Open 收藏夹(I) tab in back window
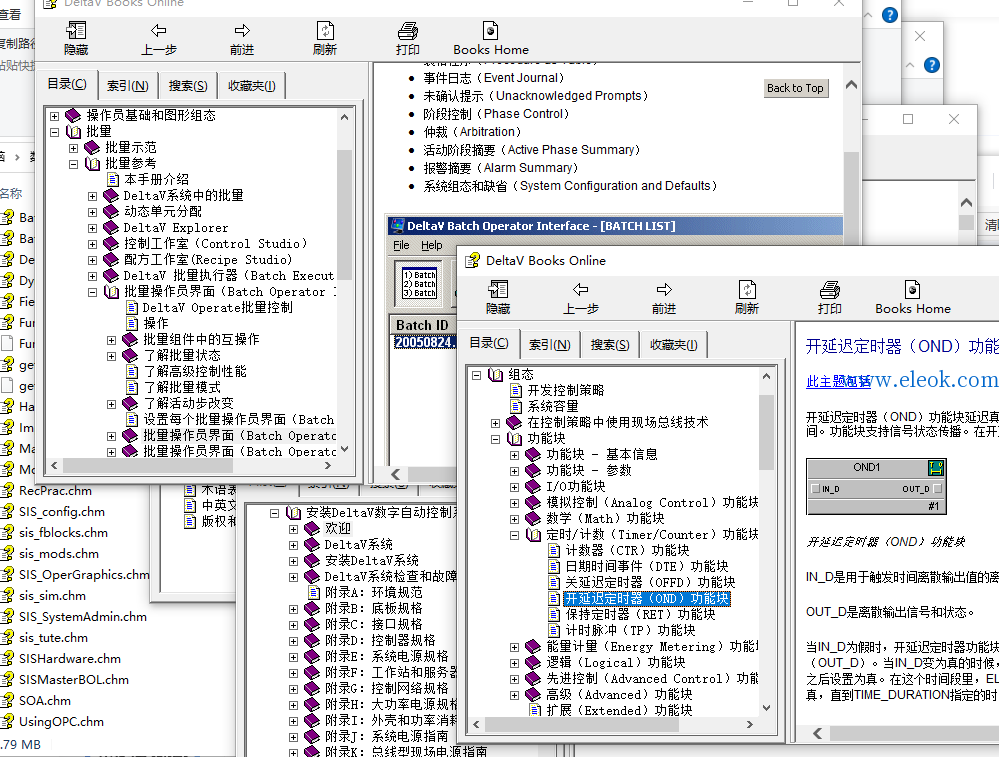Image resolution: width=999 pixels, height=757 pixels. [252, 85]
